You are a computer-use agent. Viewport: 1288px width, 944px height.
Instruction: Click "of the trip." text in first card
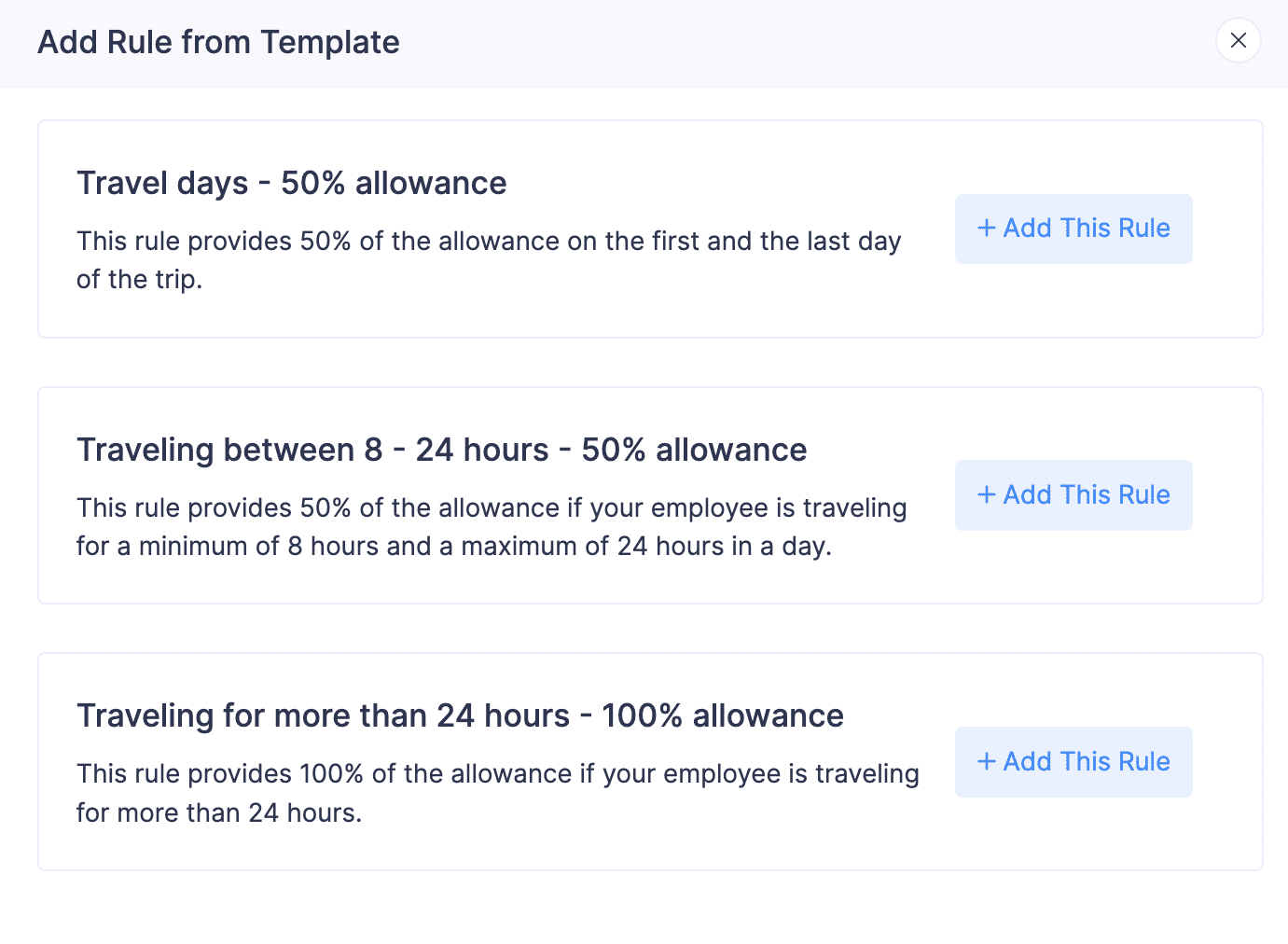pyautogui.click(x=140, y=280)
